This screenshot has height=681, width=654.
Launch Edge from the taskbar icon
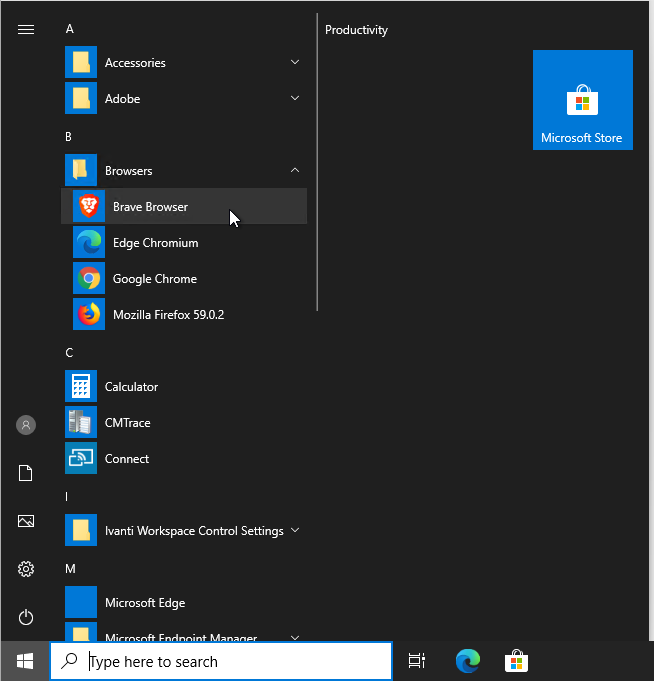point(468,661)
